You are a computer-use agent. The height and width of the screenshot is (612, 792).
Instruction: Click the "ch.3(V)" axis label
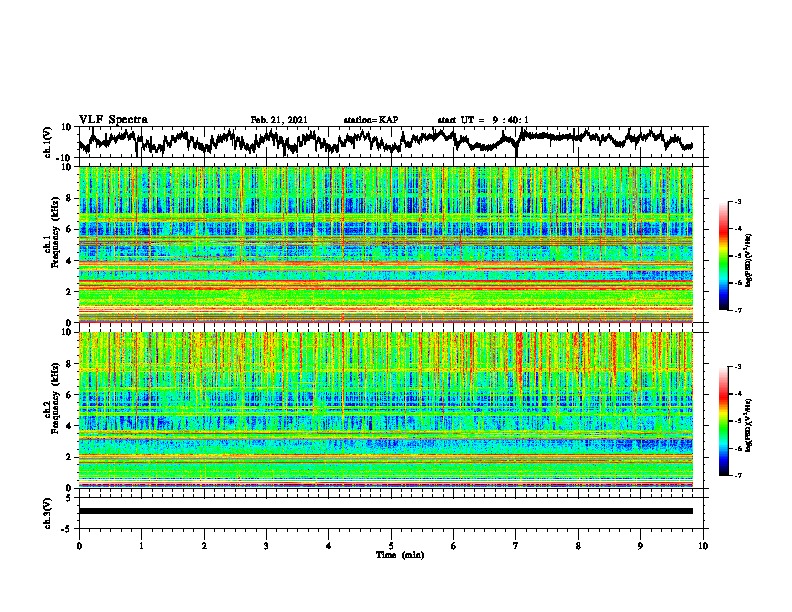point(48,513)
